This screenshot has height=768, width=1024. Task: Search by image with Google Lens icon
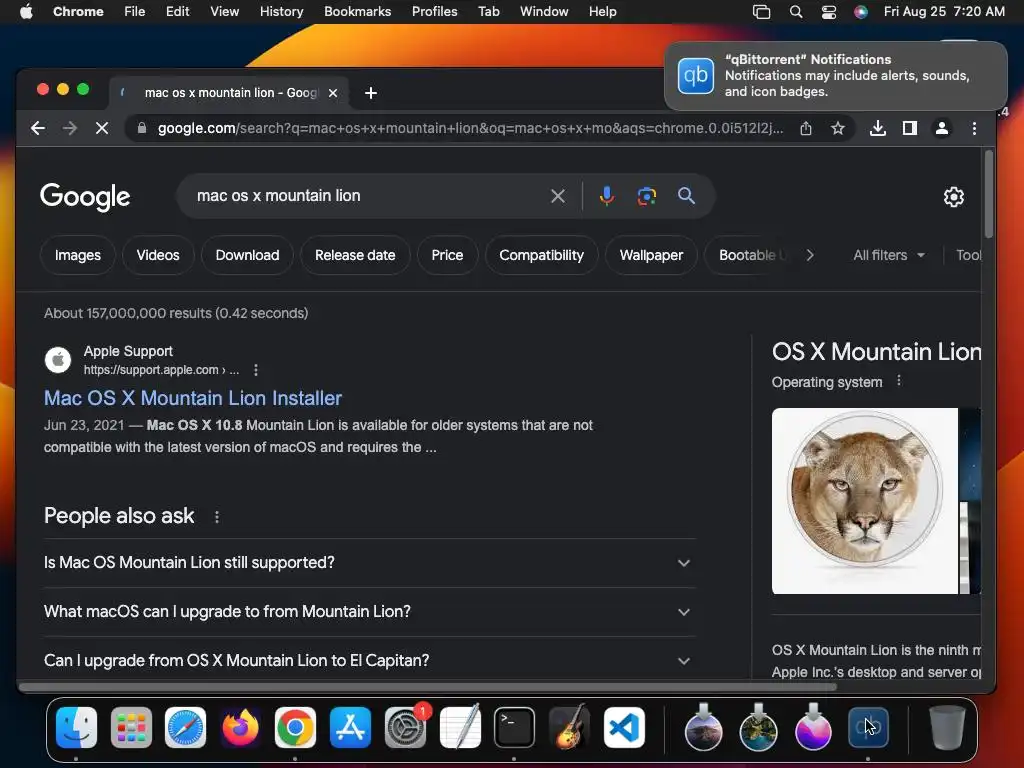pos(647,196)
